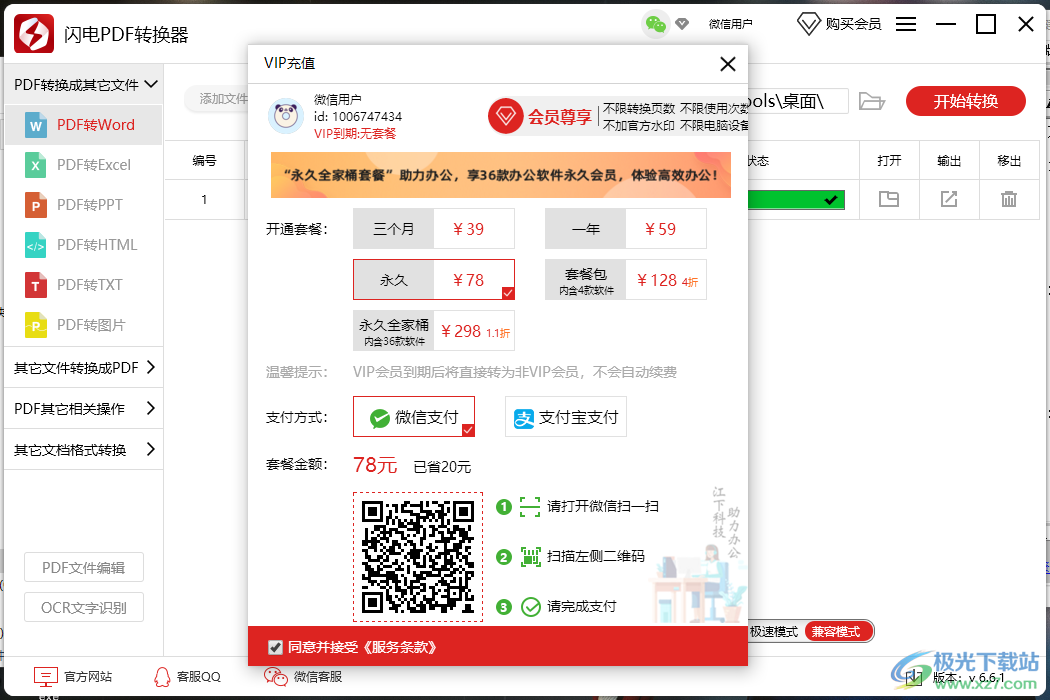The image size is (1050, 700).
Task: Choose the 套餐包 ¥128 plan
Action: tap(625, 280)
